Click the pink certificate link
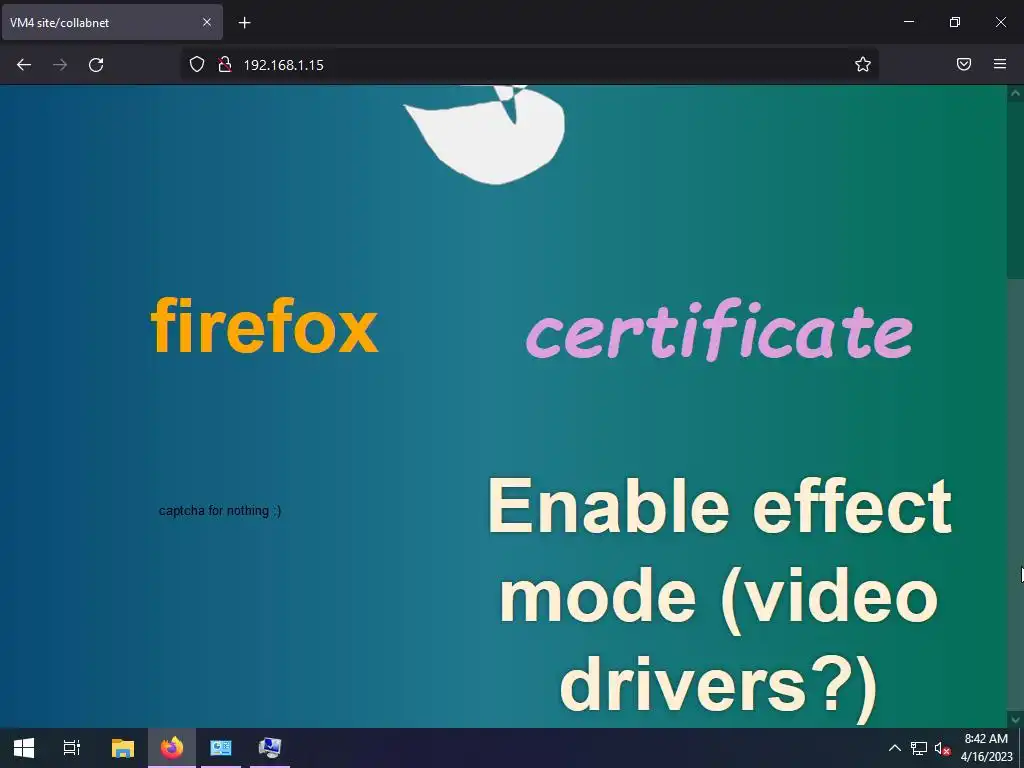1024x768 pixels. [x=719, y=330]
